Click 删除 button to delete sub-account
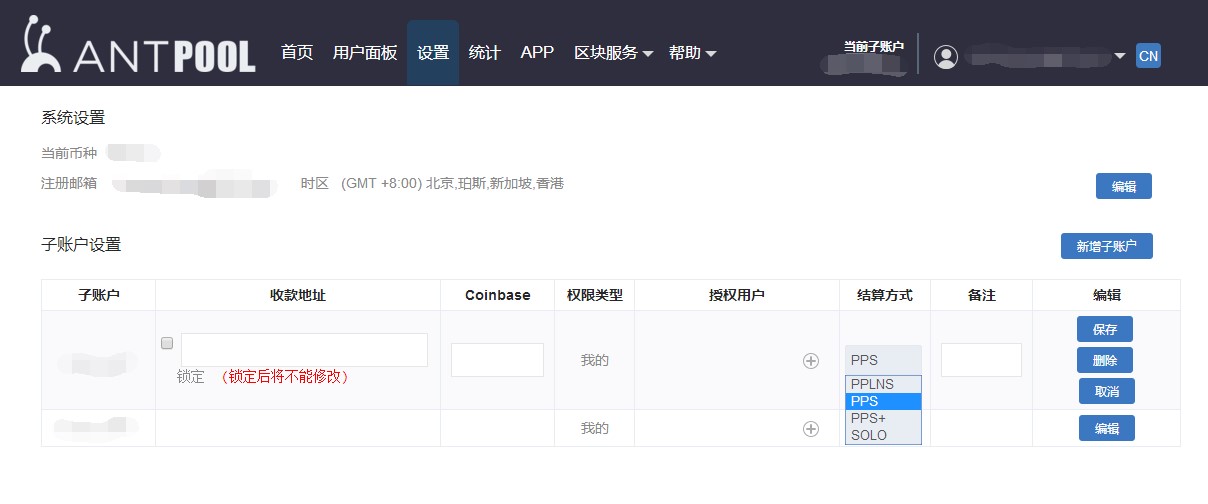Viewport: 1208px width, 504px height. (1105, 360)
